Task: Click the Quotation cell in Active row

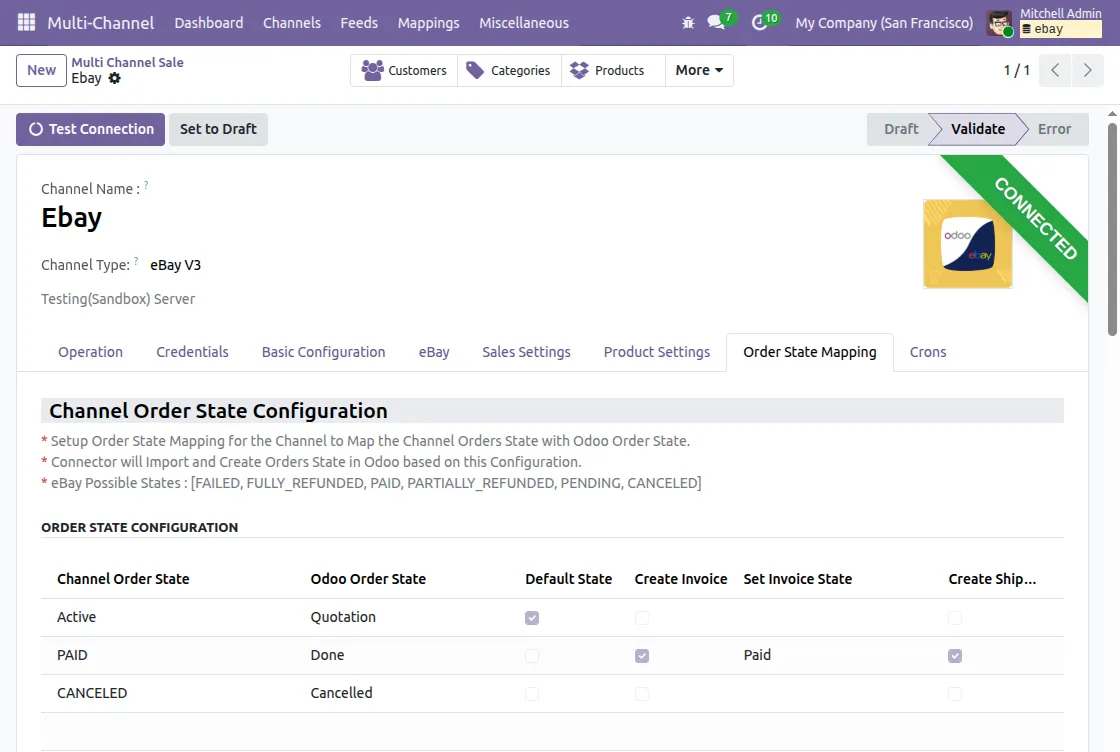Action: [343, 617]
